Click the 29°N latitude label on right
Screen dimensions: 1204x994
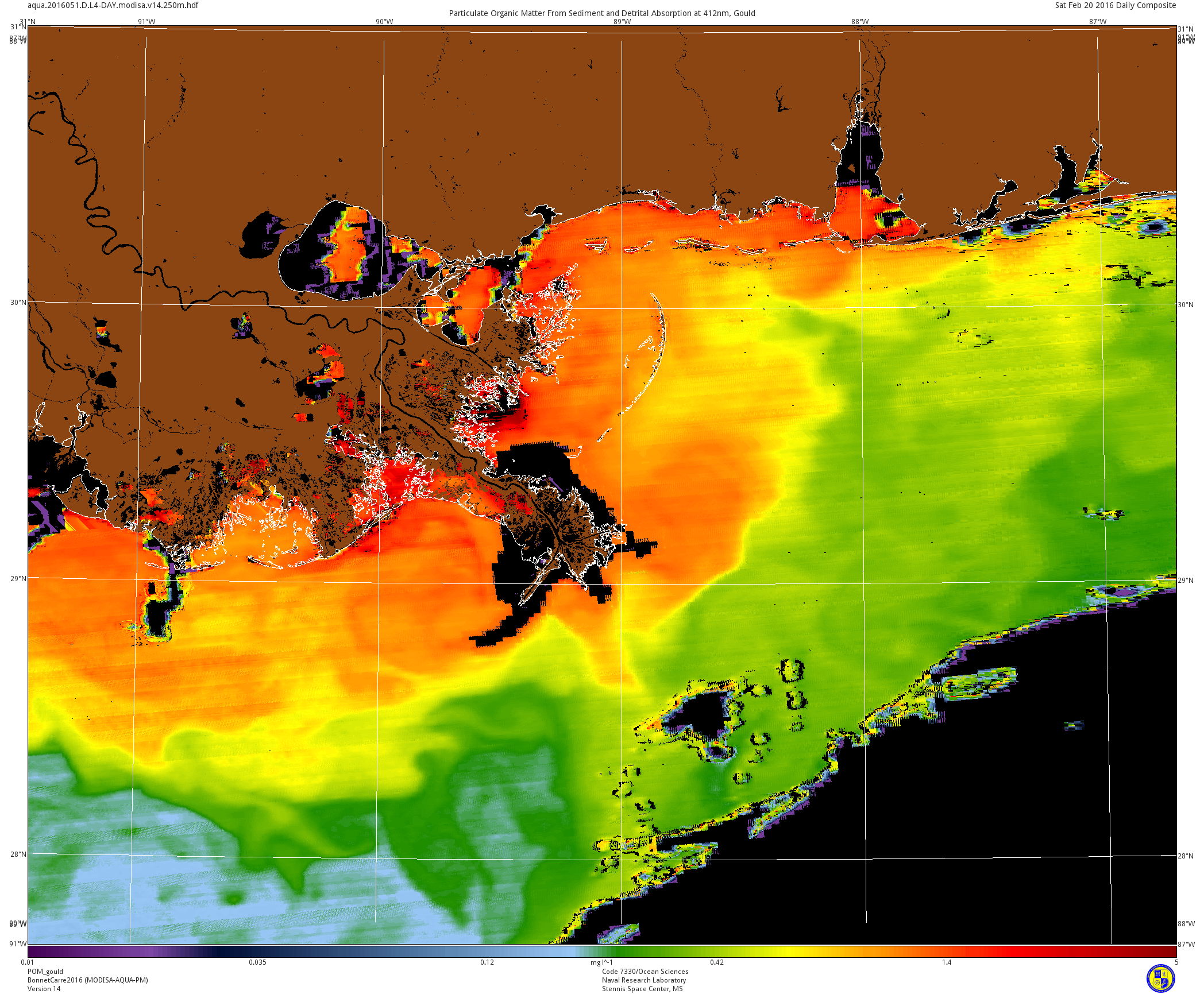(1186, 581)
